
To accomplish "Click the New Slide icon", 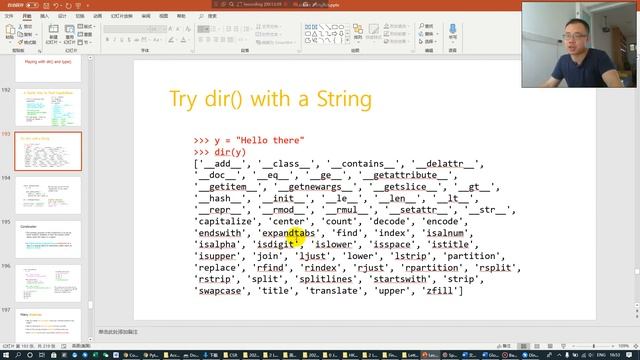I will tap(53, 29).
